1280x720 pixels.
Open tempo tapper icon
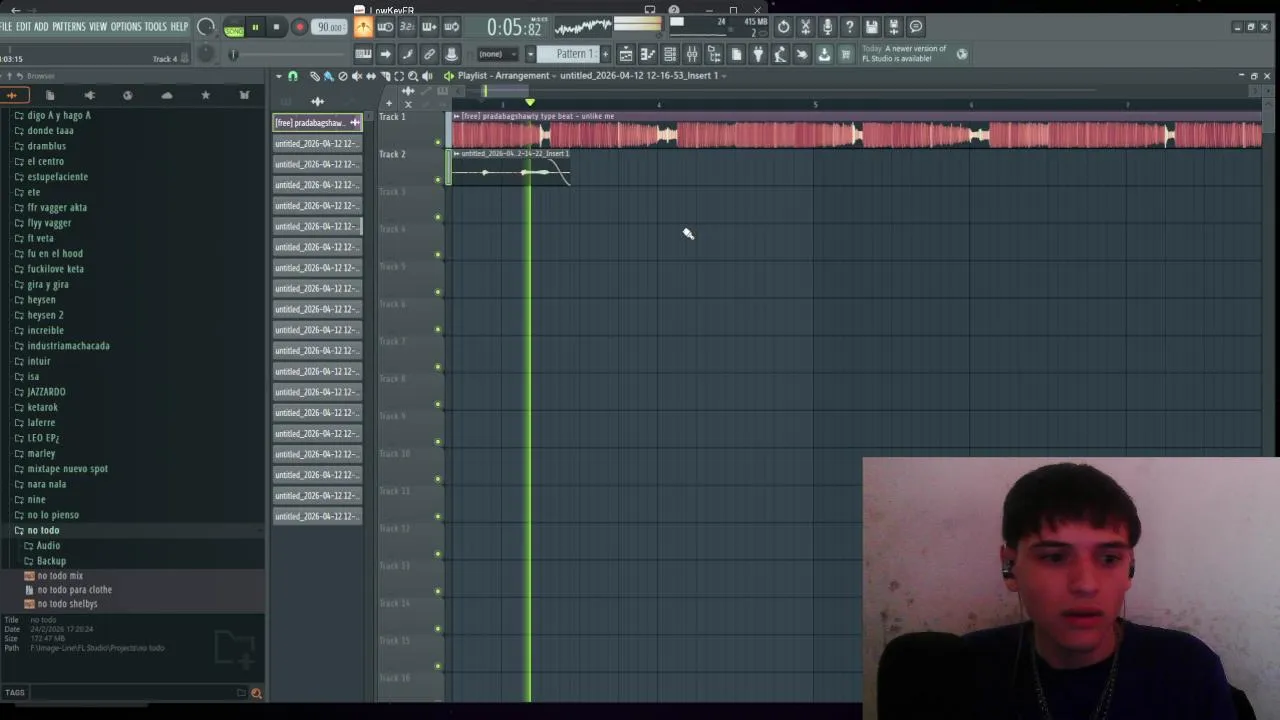point(780,54)
